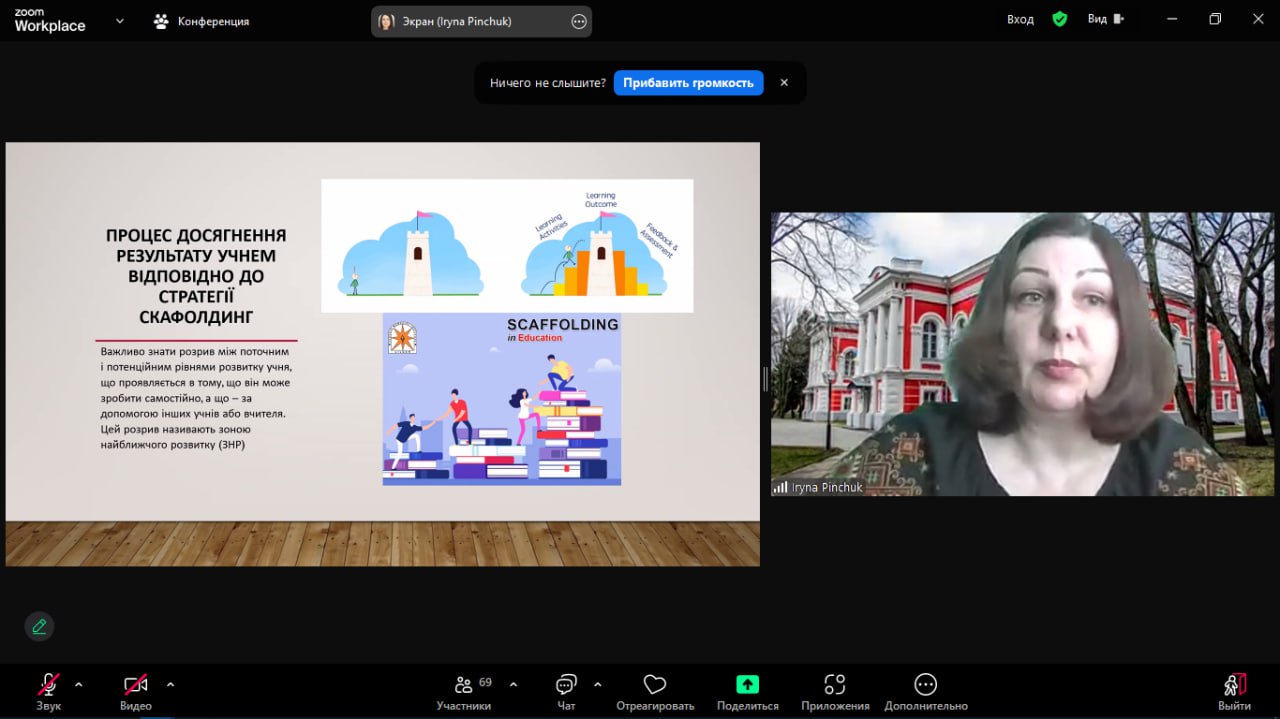Open reactions with Отреагировать heart icon

point(655,684)
